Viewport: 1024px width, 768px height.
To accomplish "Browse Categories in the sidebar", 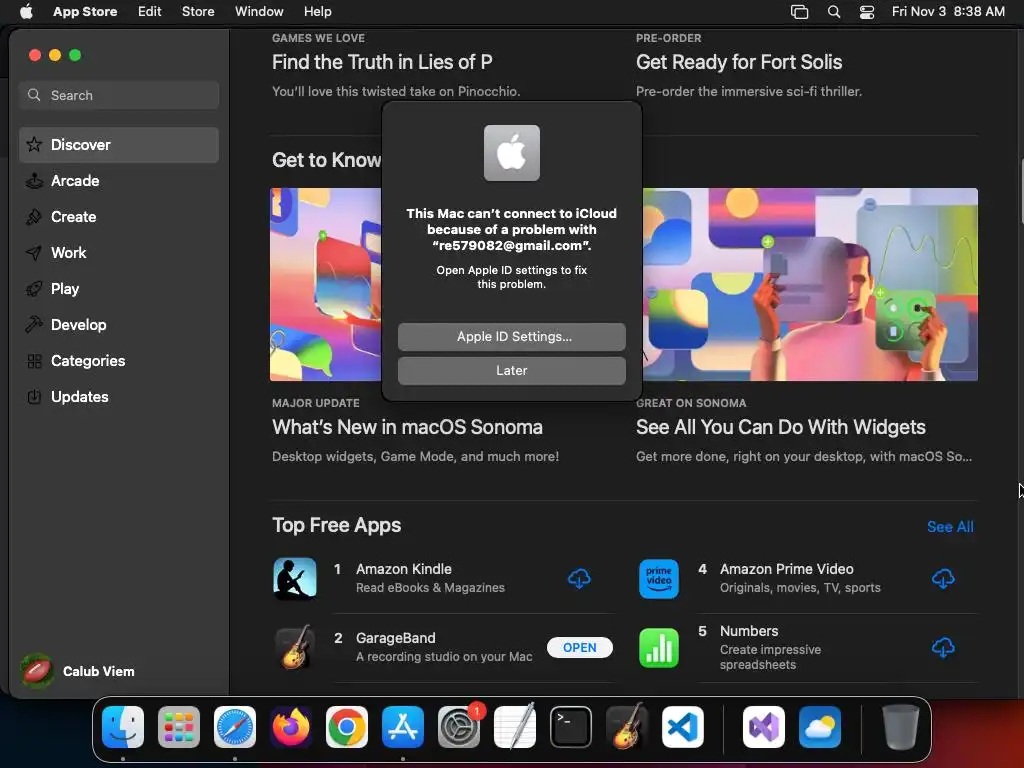I will coord(119,360).
